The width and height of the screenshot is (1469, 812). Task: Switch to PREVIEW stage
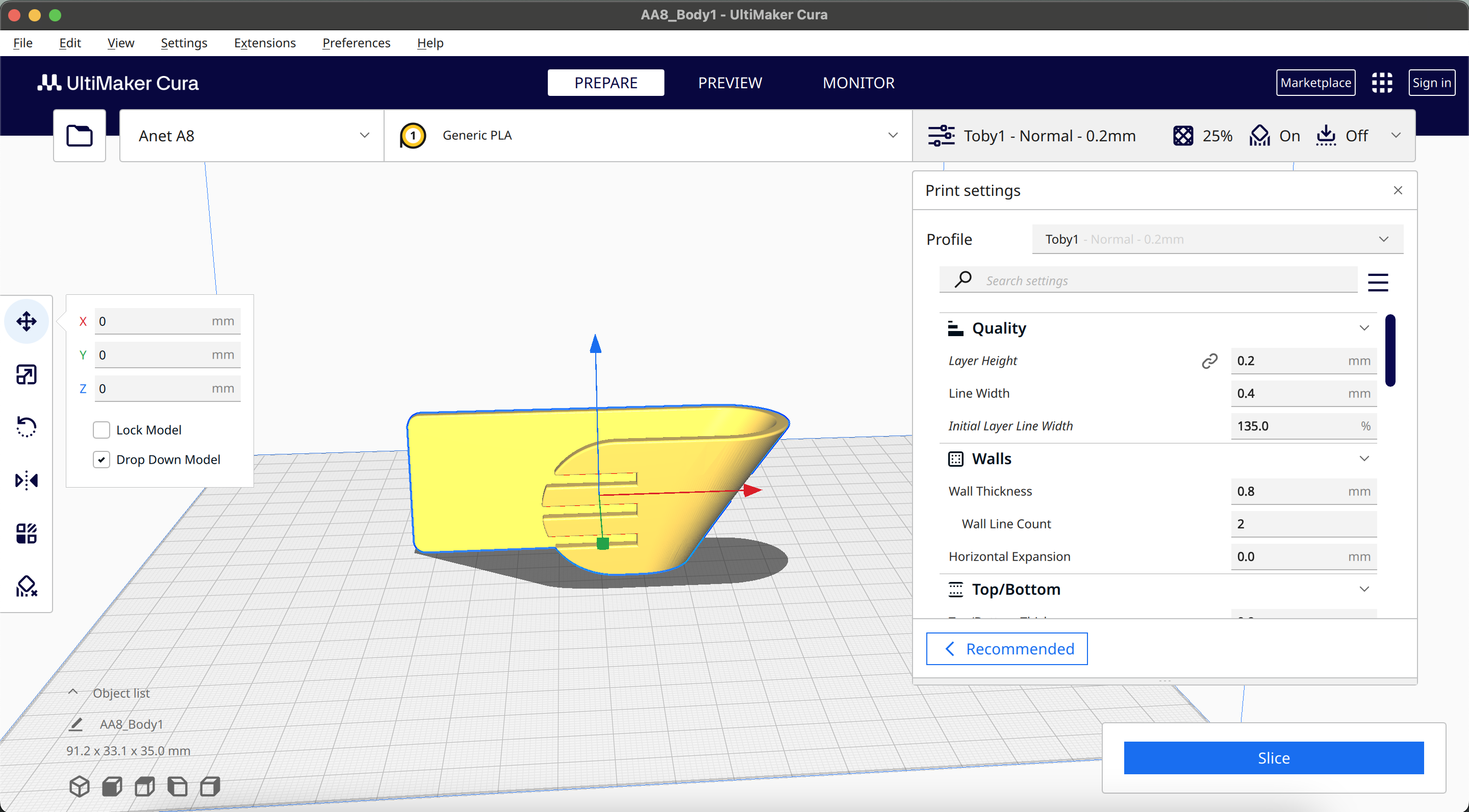click(730, 83)
